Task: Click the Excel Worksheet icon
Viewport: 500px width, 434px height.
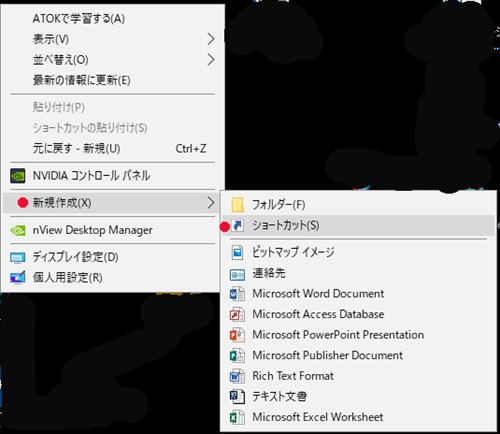Action: [237, 417]
